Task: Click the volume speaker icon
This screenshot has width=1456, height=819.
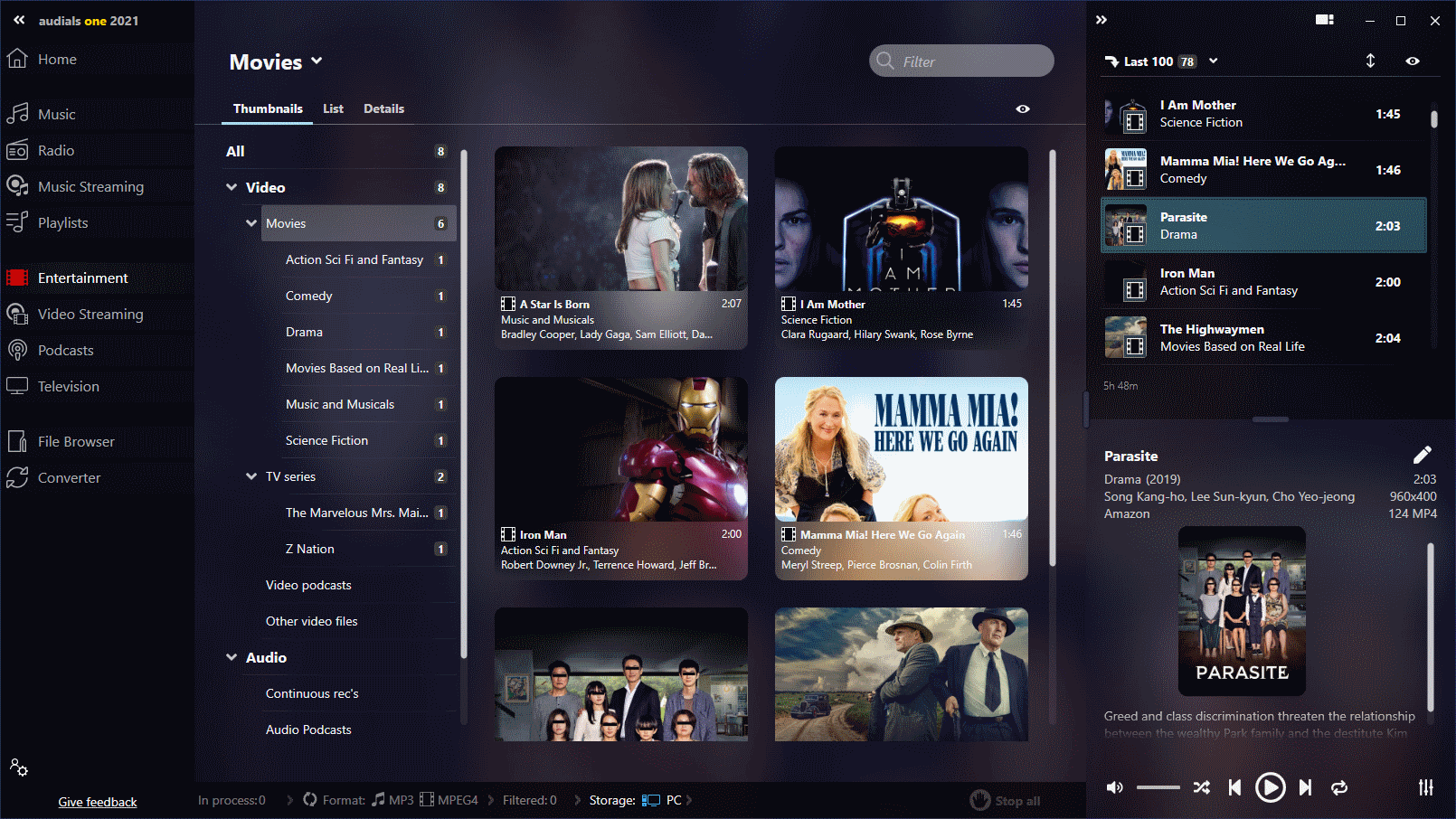Action: (x=1115, y=787)
